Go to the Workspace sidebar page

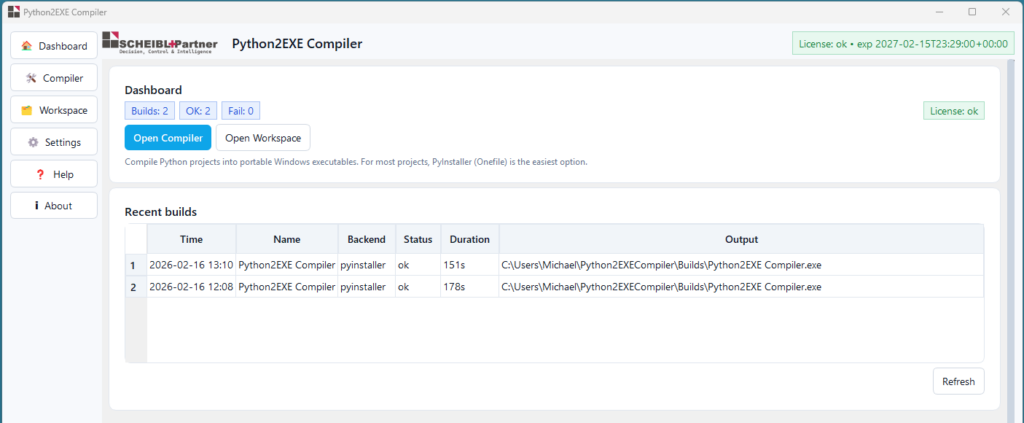(x=54, y=110)
